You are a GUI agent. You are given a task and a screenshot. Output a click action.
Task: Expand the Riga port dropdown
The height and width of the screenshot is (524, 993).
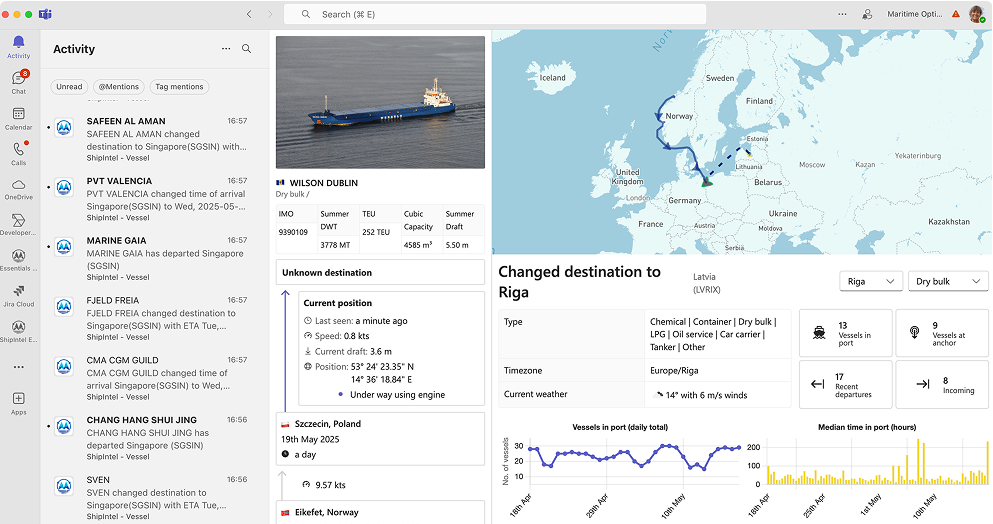point(870,282)
